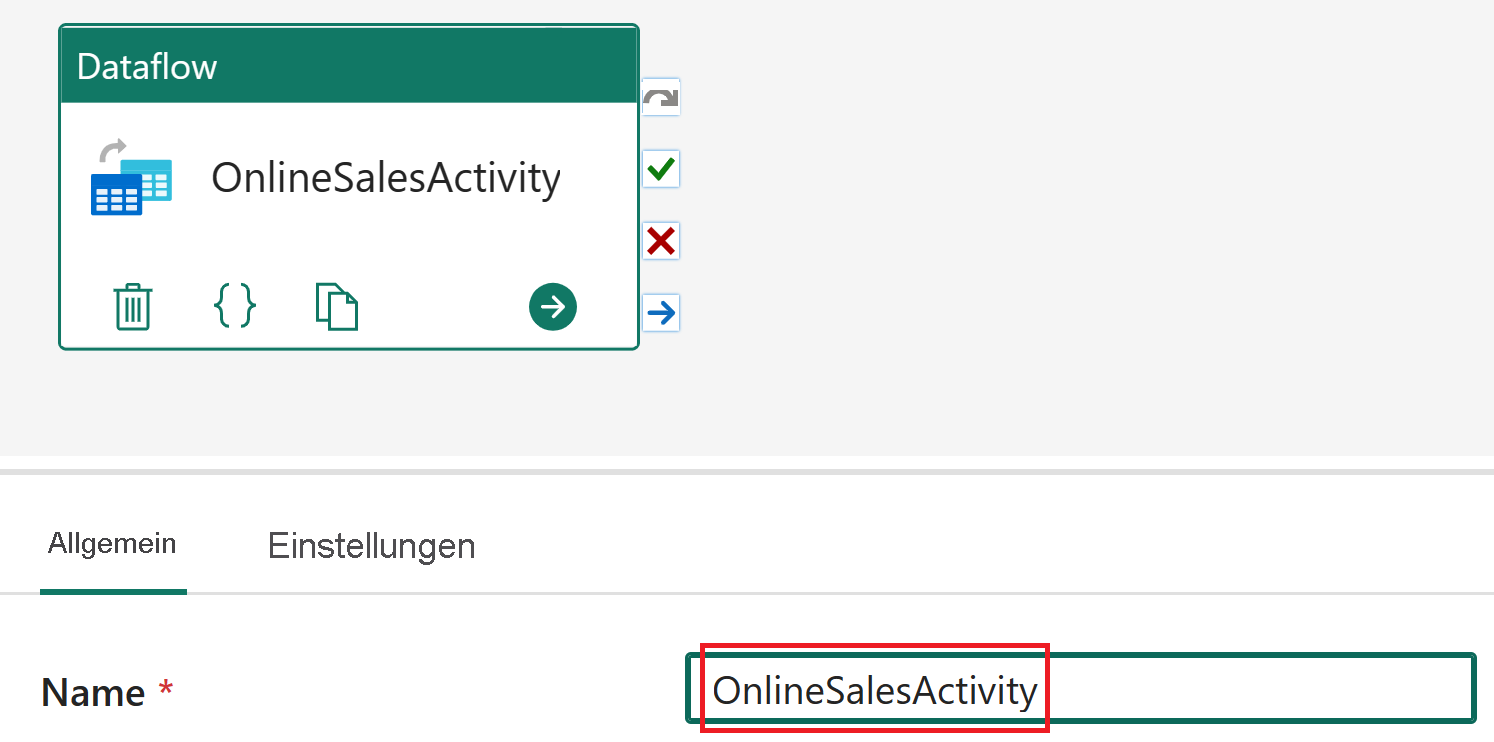The width and height of the screenshot is (1494, 742).
Task: Click the green checkmark success connector
Action: click(x=661, y=169)
